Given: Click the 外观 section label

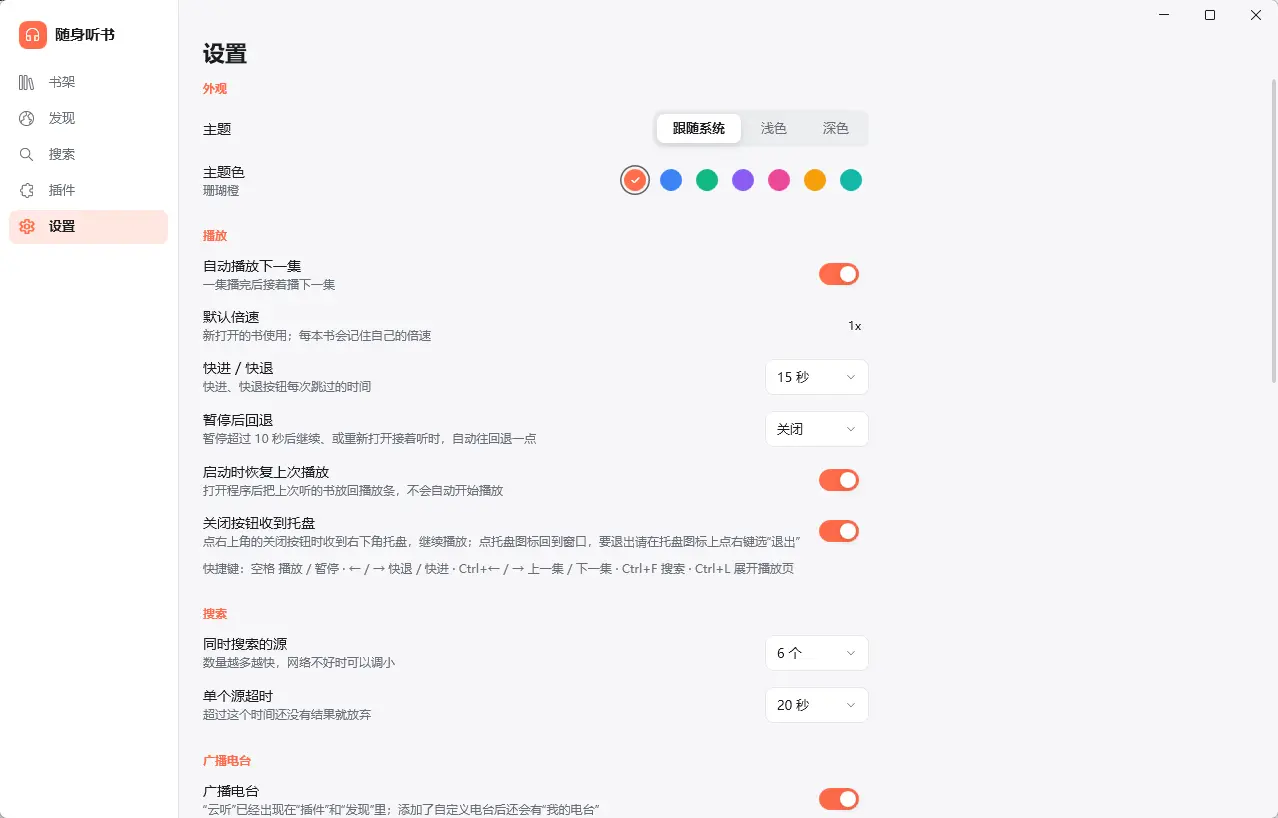Looking at the screenshot, I should [215, 89].
